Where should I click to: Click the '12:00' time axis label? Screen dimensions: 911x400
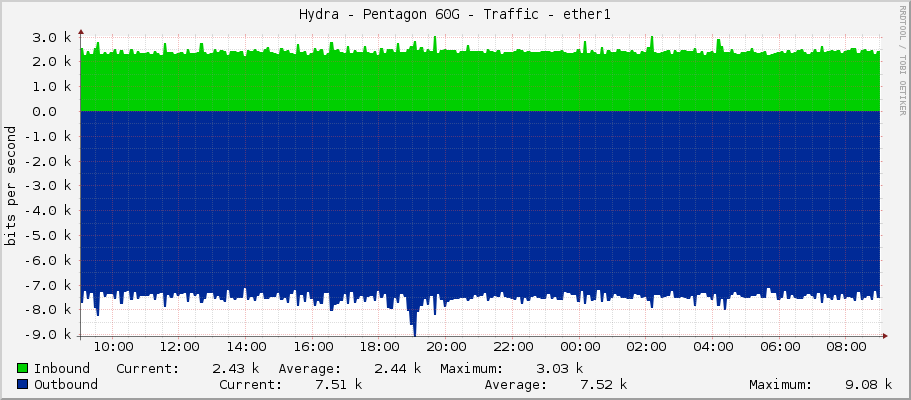(x=180, y=347)
